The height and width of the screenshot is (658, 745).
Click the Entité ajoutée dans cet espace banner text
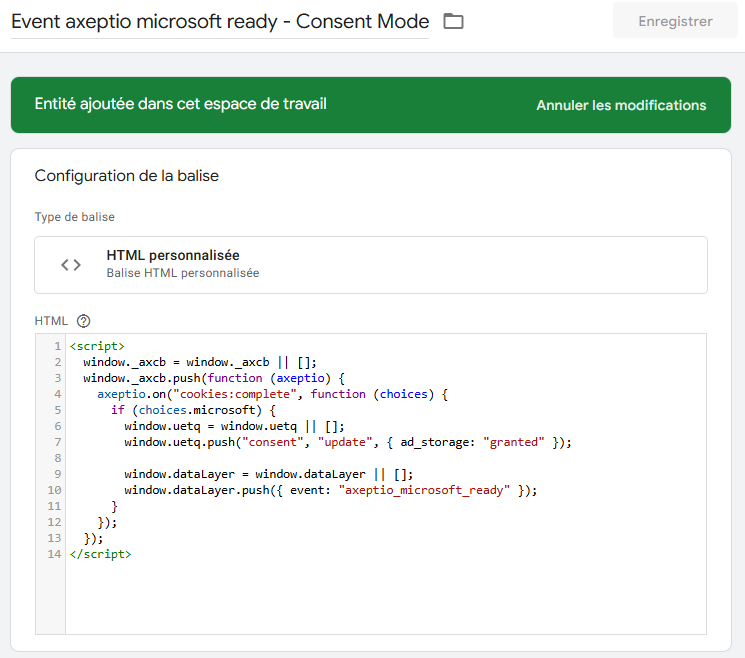tap(181, 104)
